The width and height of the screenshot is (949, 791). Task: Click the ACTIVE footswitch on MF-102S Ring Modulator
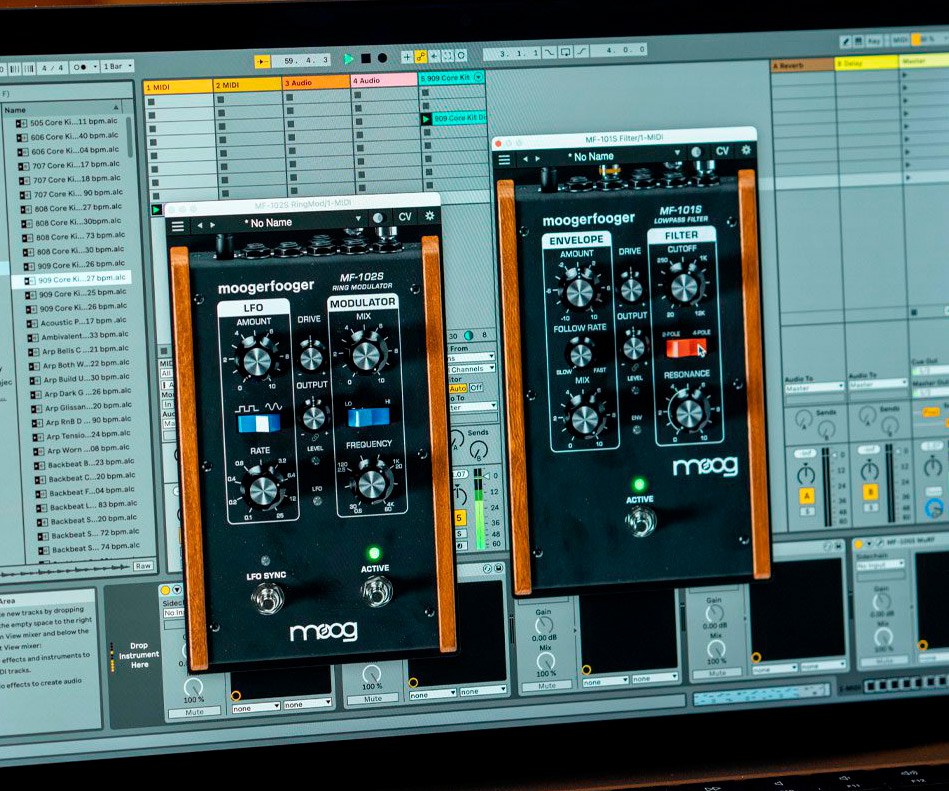point(377,591)
